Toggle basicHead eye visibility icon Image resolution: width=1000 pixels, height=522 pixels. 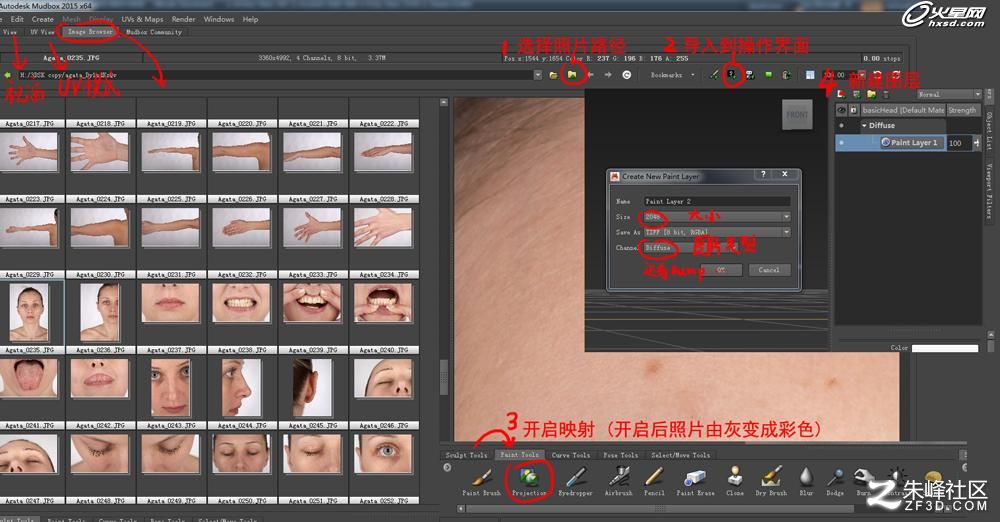(841, 110)
